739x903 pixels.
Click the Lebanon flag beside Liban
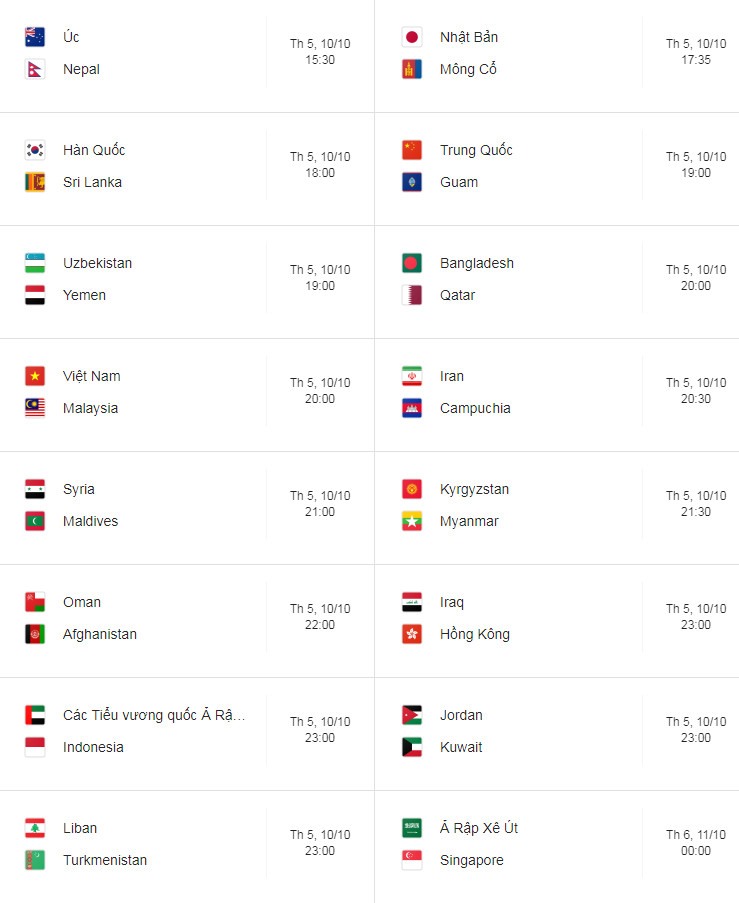click(x=35, y=828)
